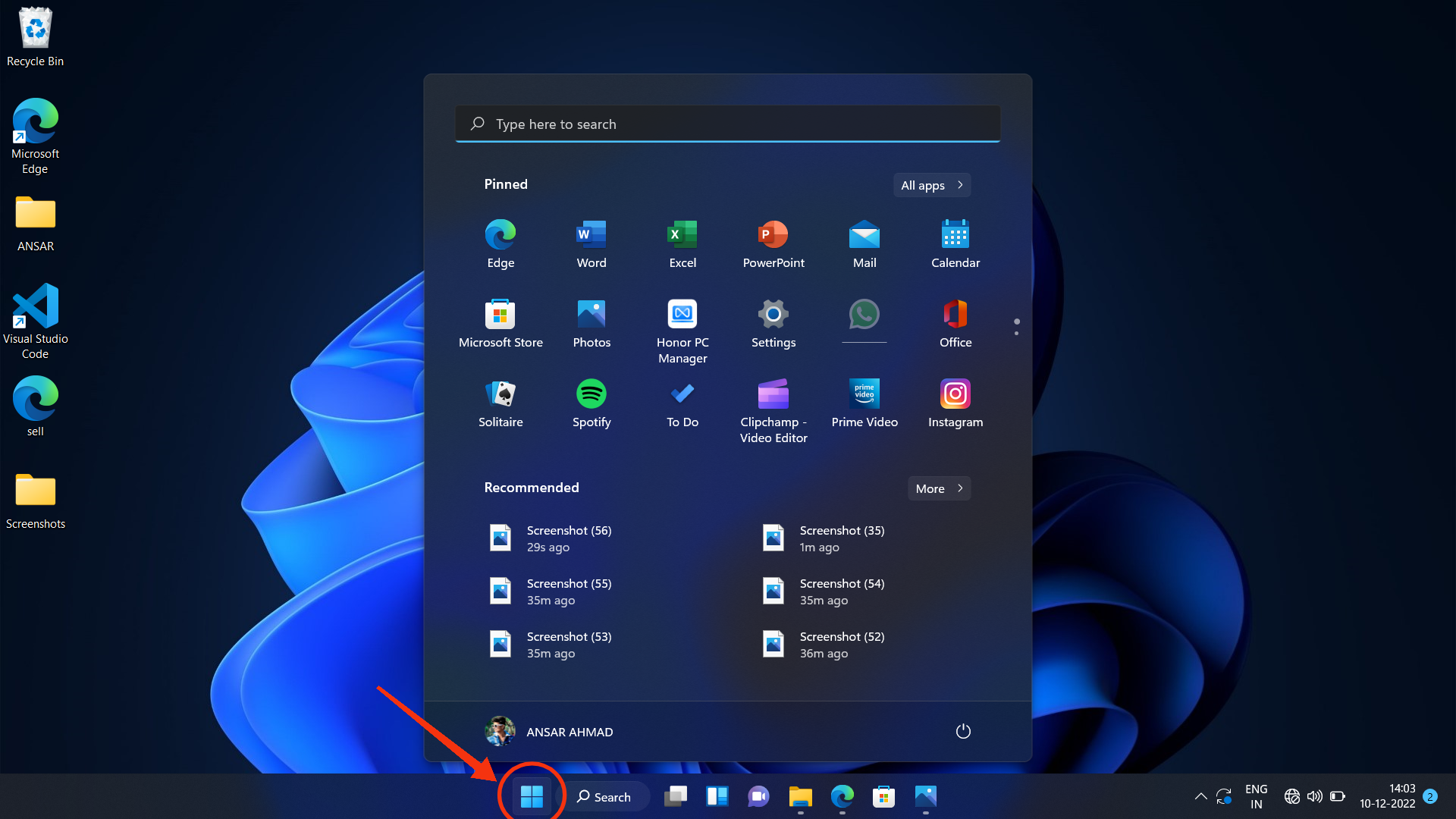Open the Photos icon in taskbar
The width and height of the screenshot is (1456, 819).
(x=926, y=796)
